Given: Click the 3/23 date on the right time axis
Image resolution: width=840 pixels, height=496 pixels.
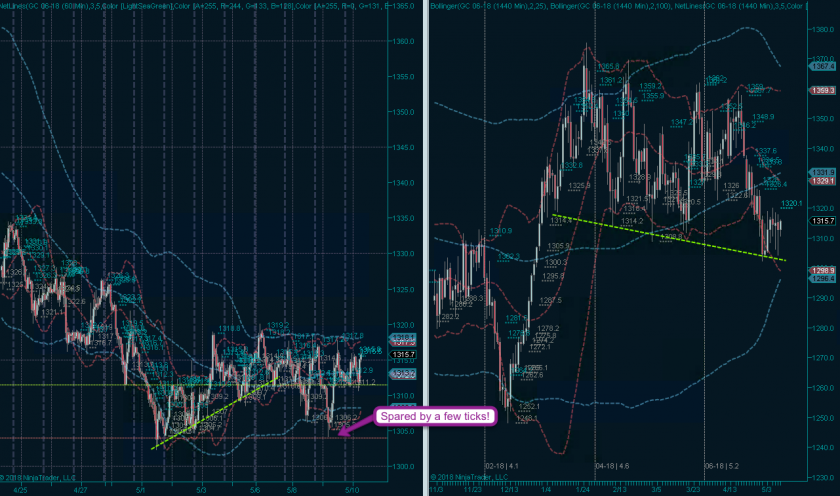Looking at the screenshot, I should pyautogui.click(x=693, y=490).
